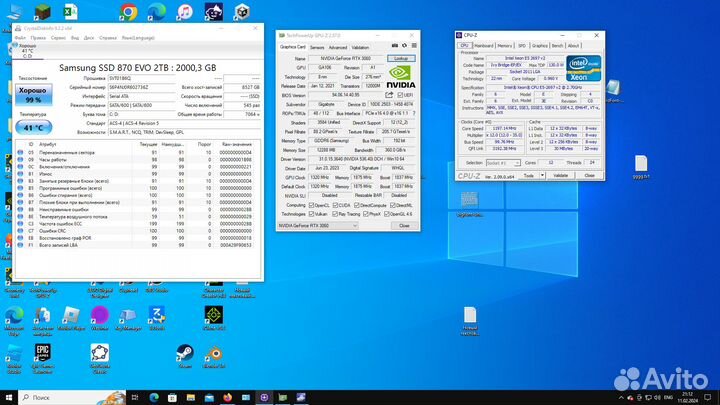Viewport: 720px width, 405px height.
Task: Click the Validate button in CPU-Z
Action: click(560, 175)
